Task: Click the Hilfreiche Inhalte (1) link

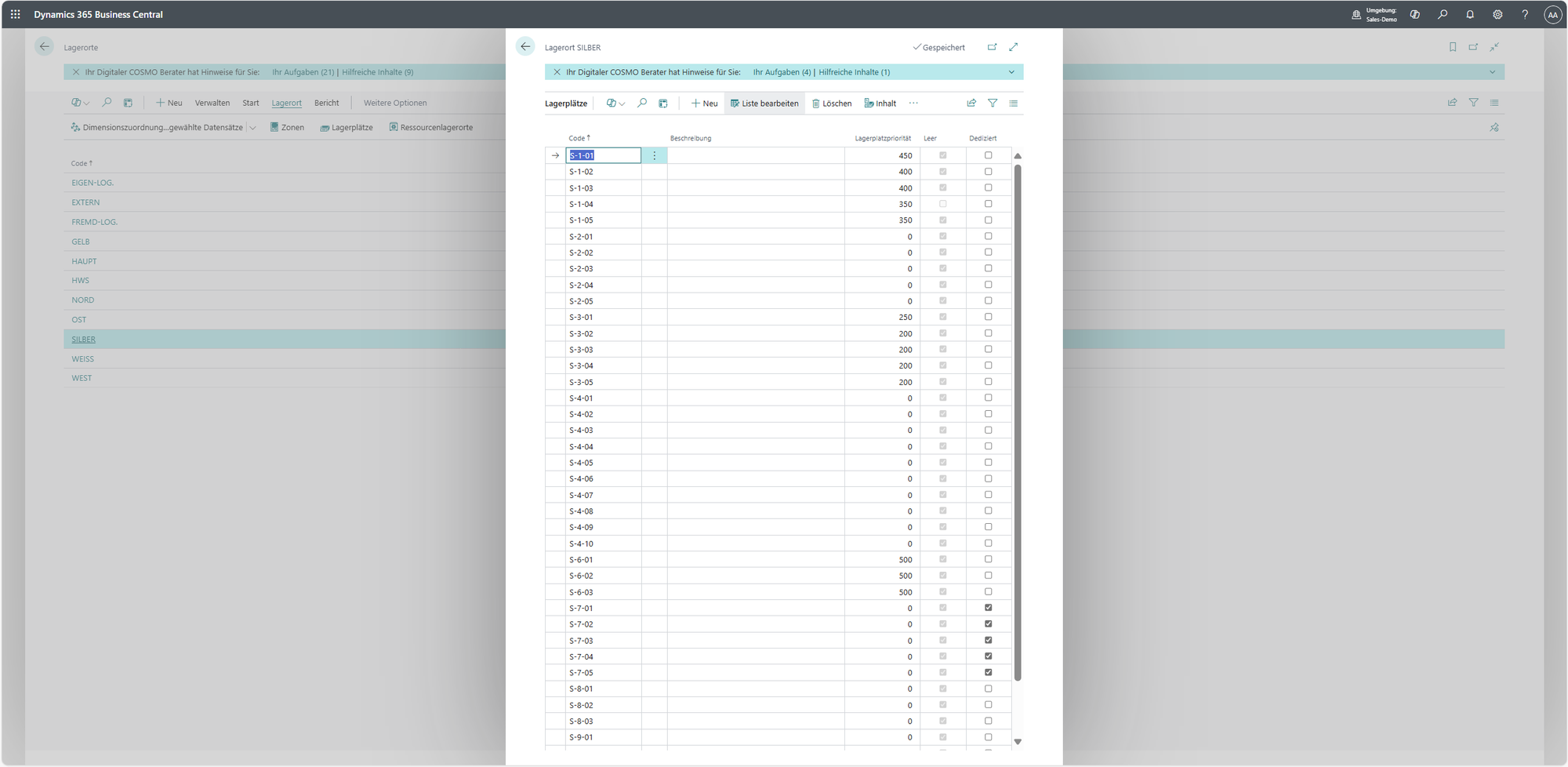Action: 854,72
